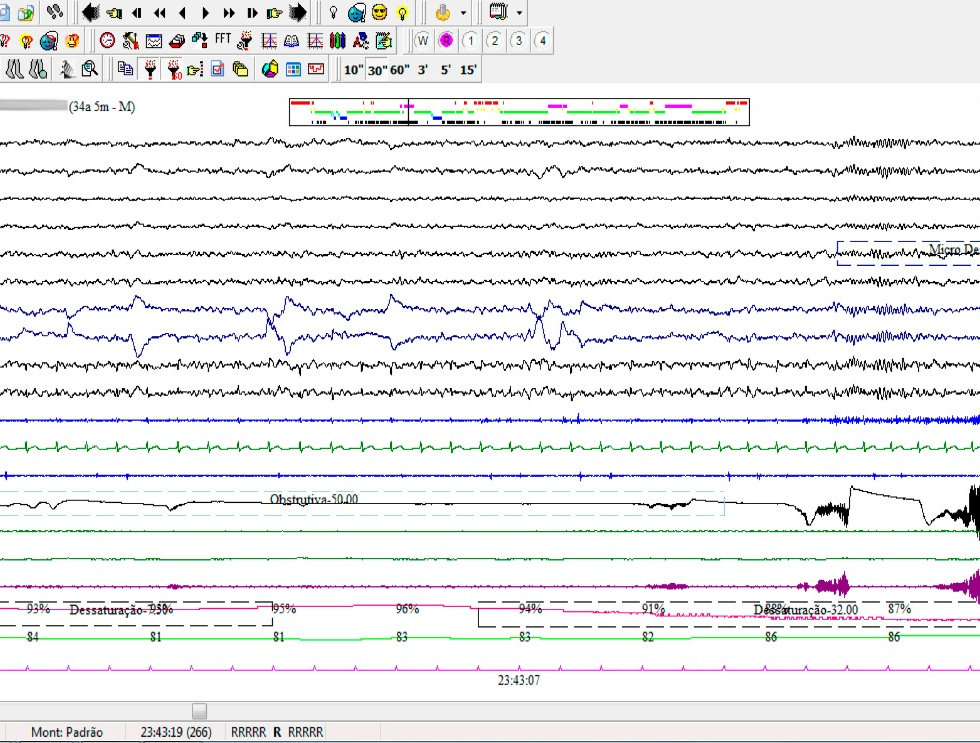Score epoch as stage 4
The width and height of the screenshot is (980, 743).
(542, 41)
